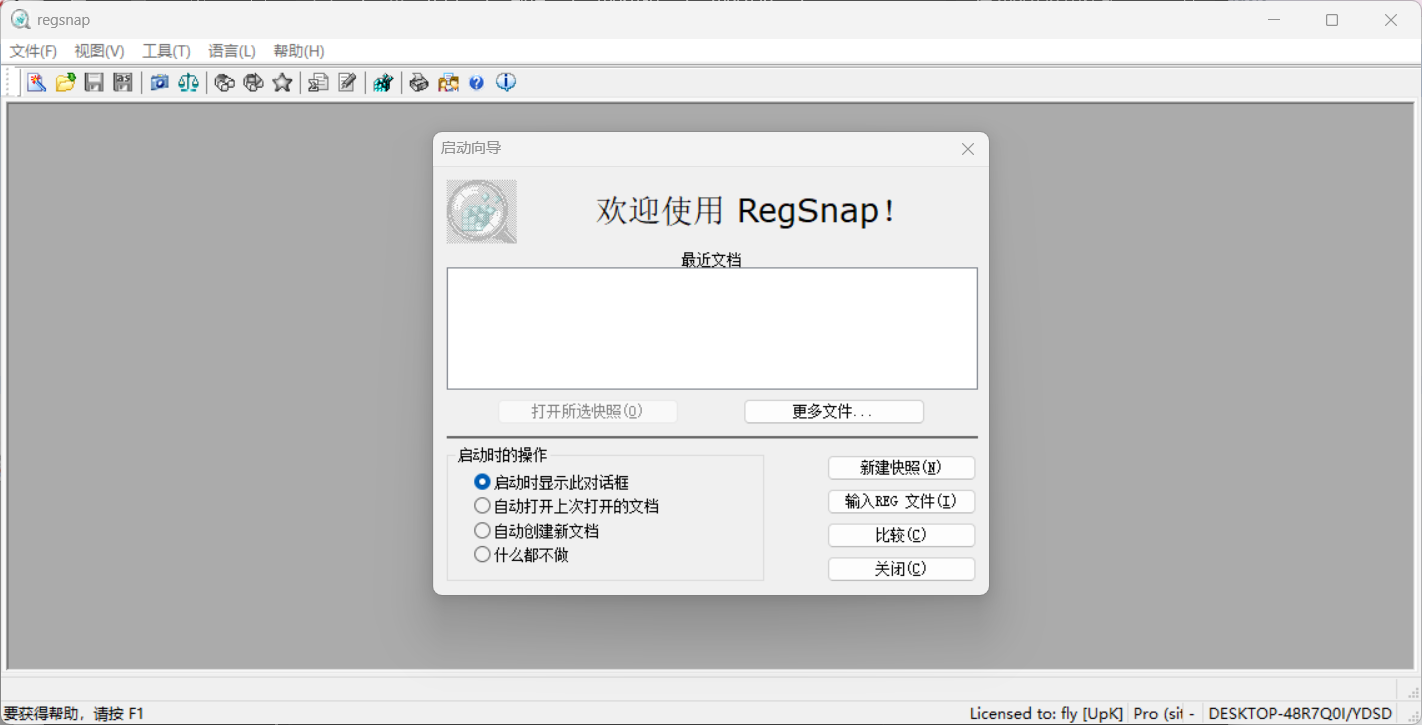Click the toolbar drag grip handle
This screenshot has width=1422, height=725.
[x=10, y=82]
